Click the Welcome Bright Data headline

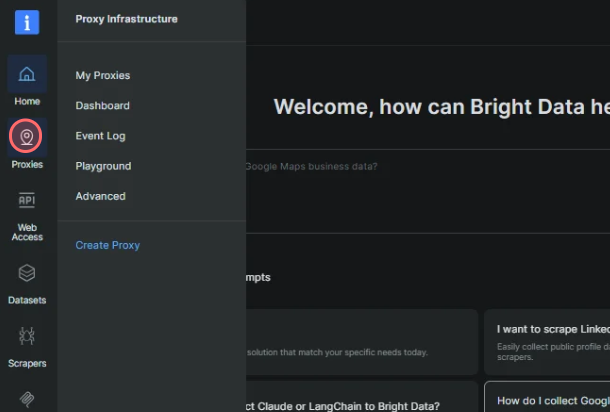pyautogui.click(x=442, y=107)
